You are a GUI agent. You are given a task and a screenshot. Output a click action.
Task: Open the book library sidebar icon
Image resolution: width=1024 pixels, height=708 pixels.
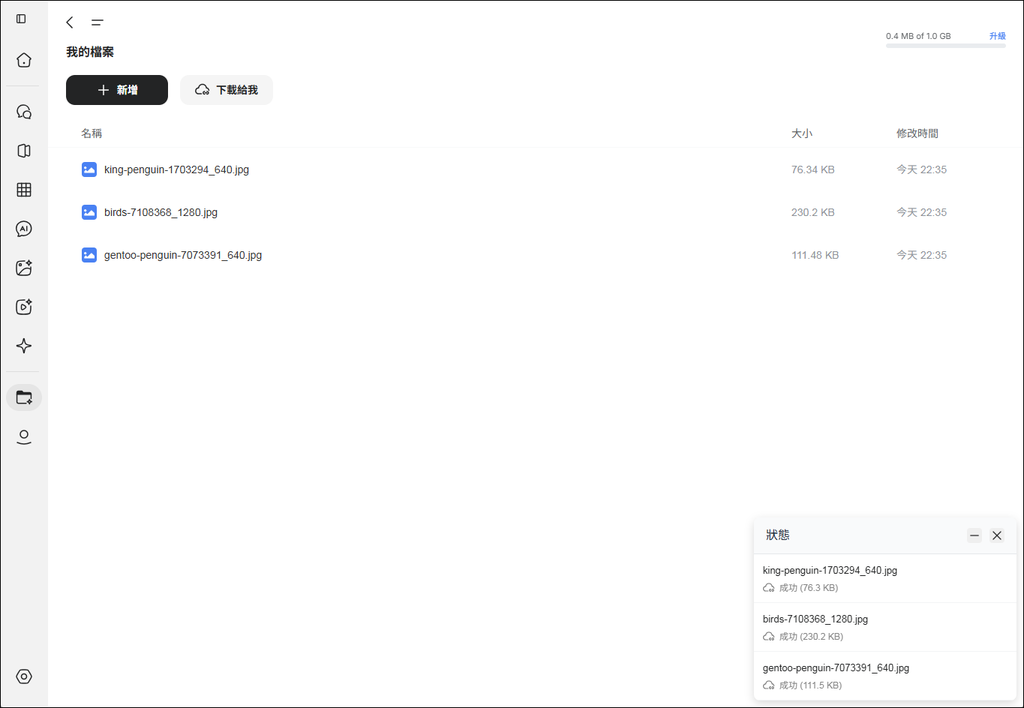[24, 151]
